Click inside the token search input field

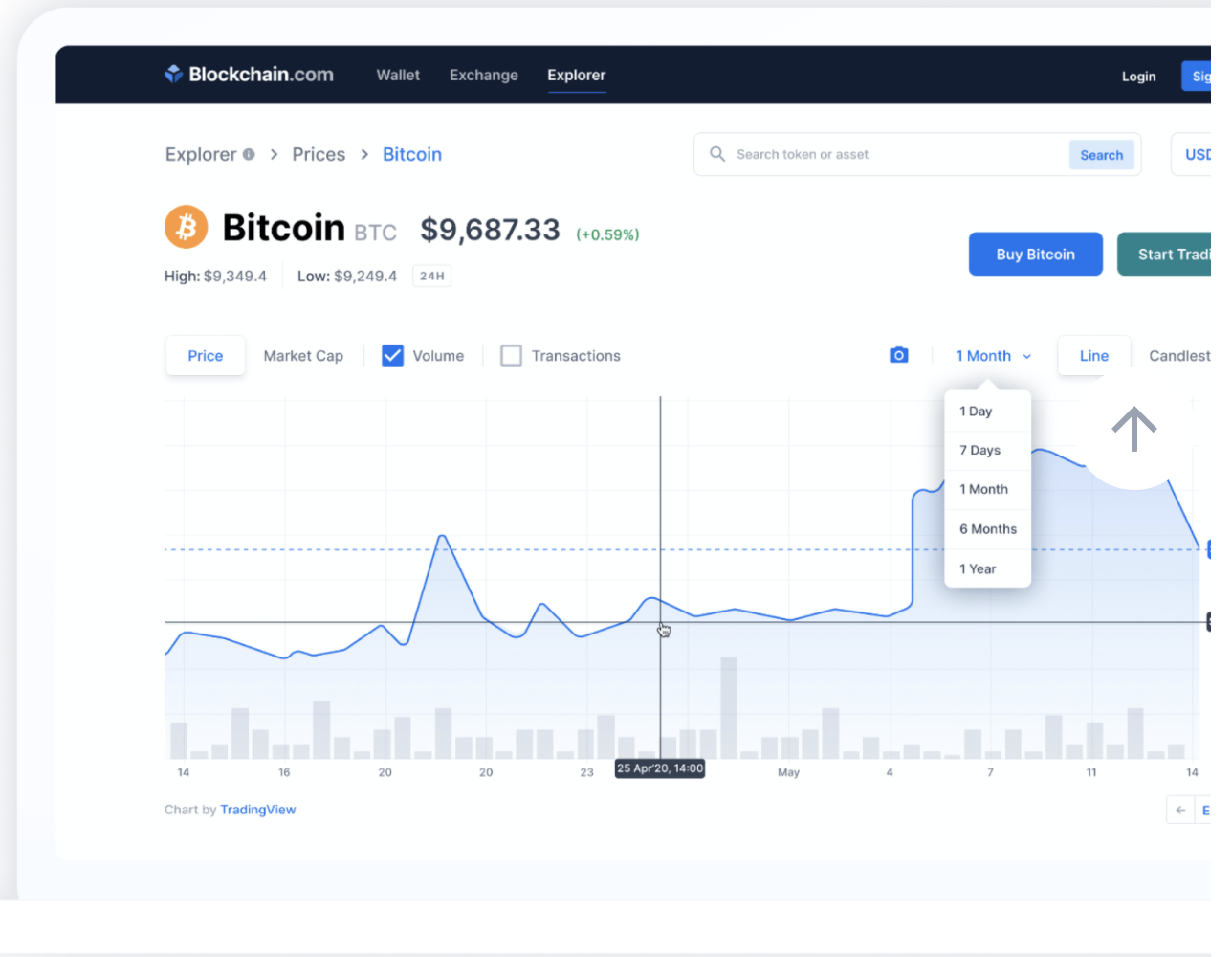coord(842,154)
